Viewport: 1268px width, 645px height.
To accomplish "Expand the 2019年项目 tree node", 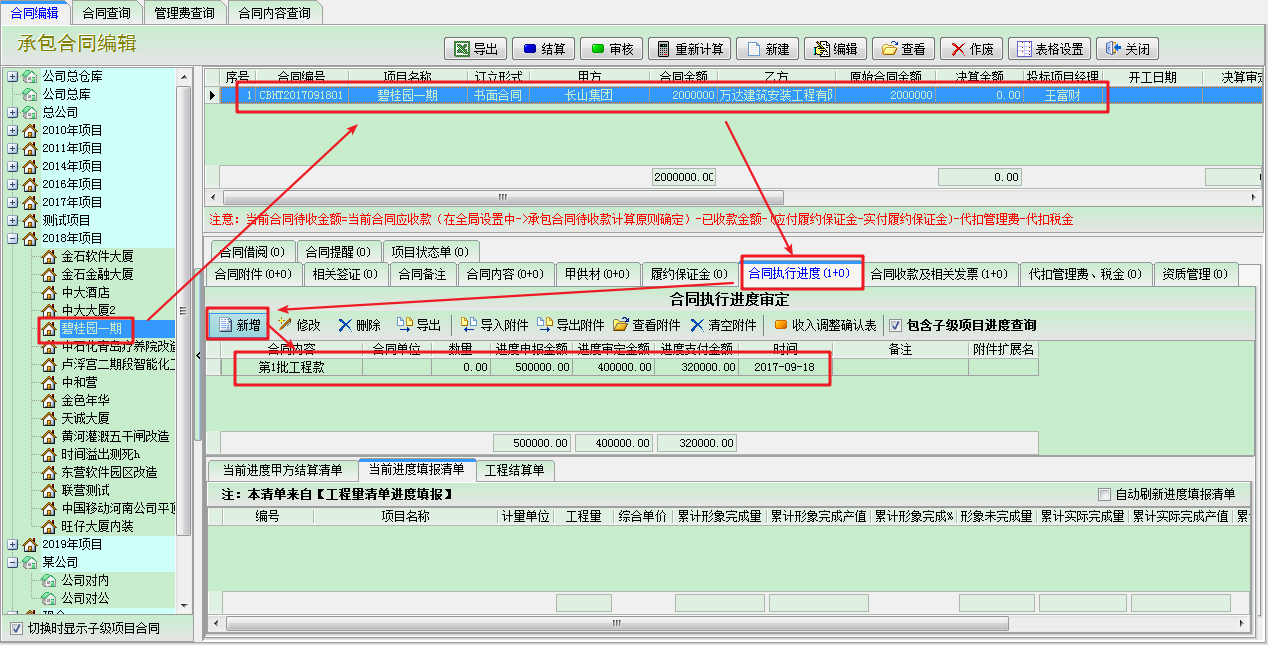I will tap(12, 544).
